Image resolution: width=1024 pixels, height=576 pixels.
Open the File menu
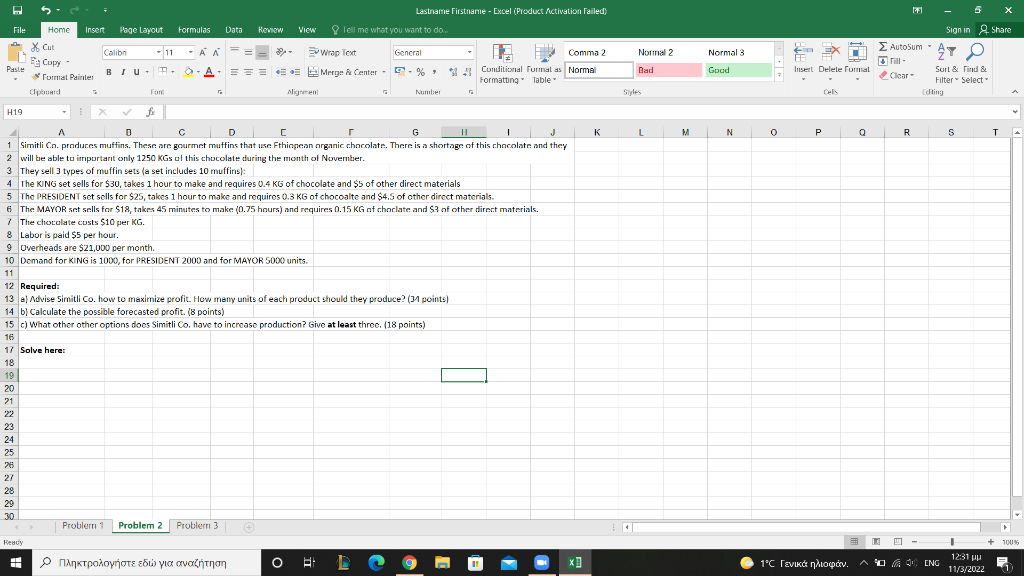point(20,30)
